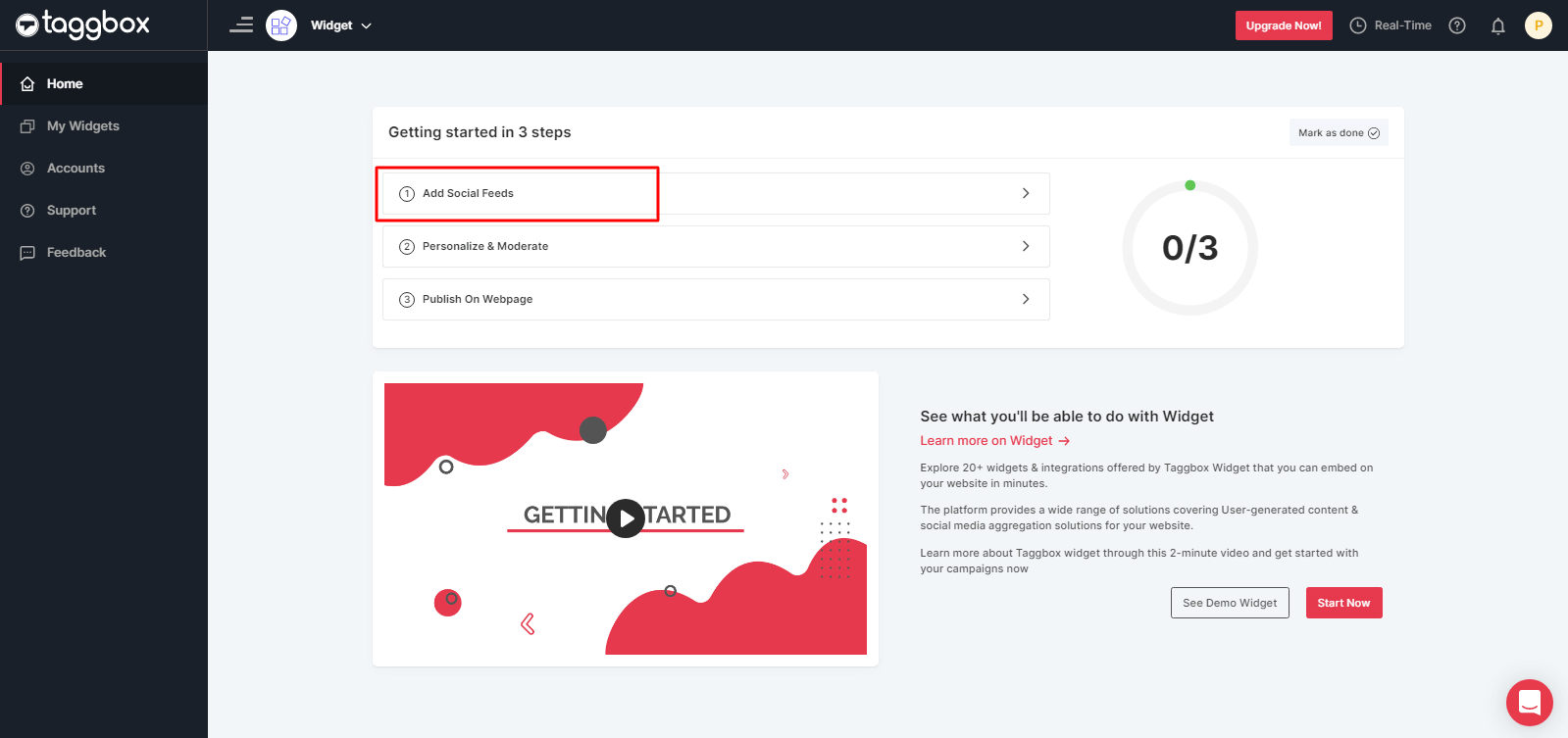The height and width of the screenshot is (738, 1568).
Task: Open the help question mark icon
Action: [1457, 25]
